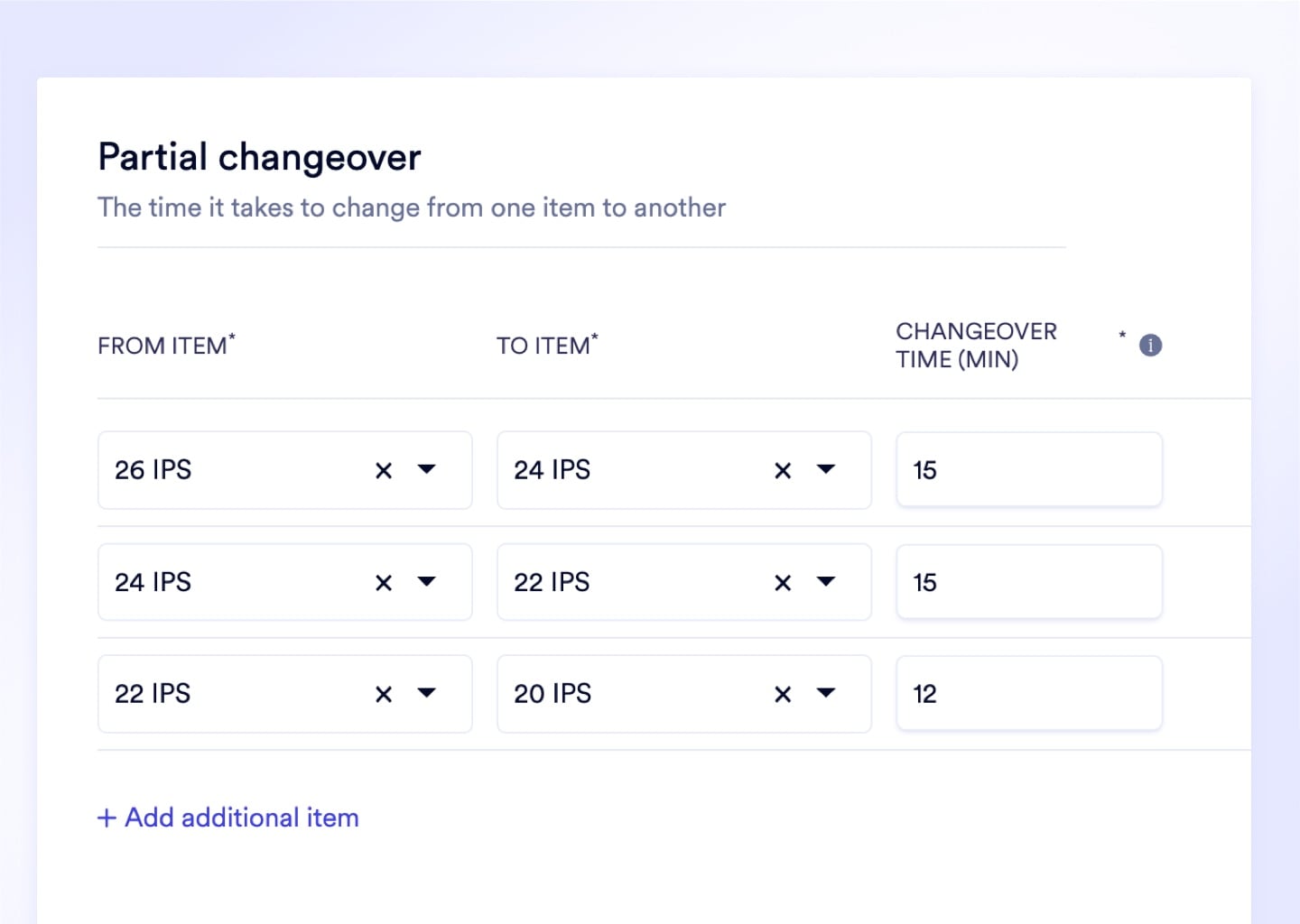Expand the first row 24 IPS to-item dropdown
The image size is (1300, 924).
(826, 469)
